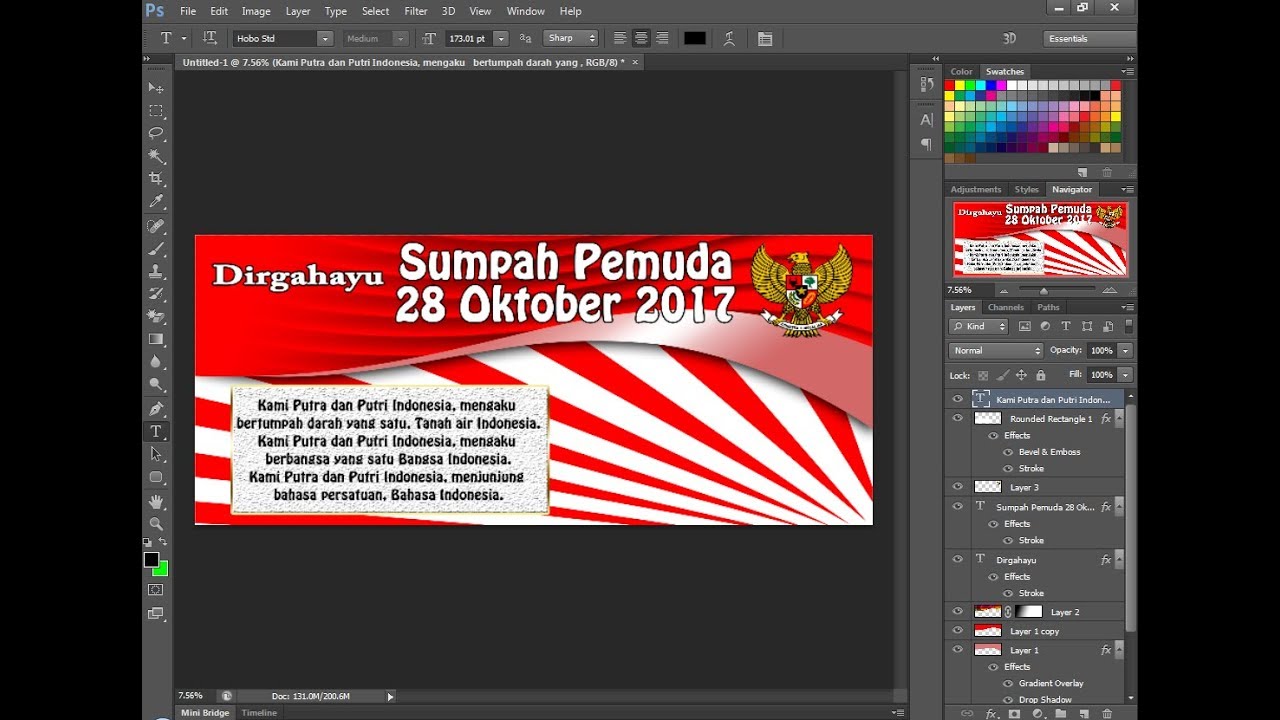Toggle the Character and Paragraph panels
The height and width of the screenshot is (720, 1280).
765,38
